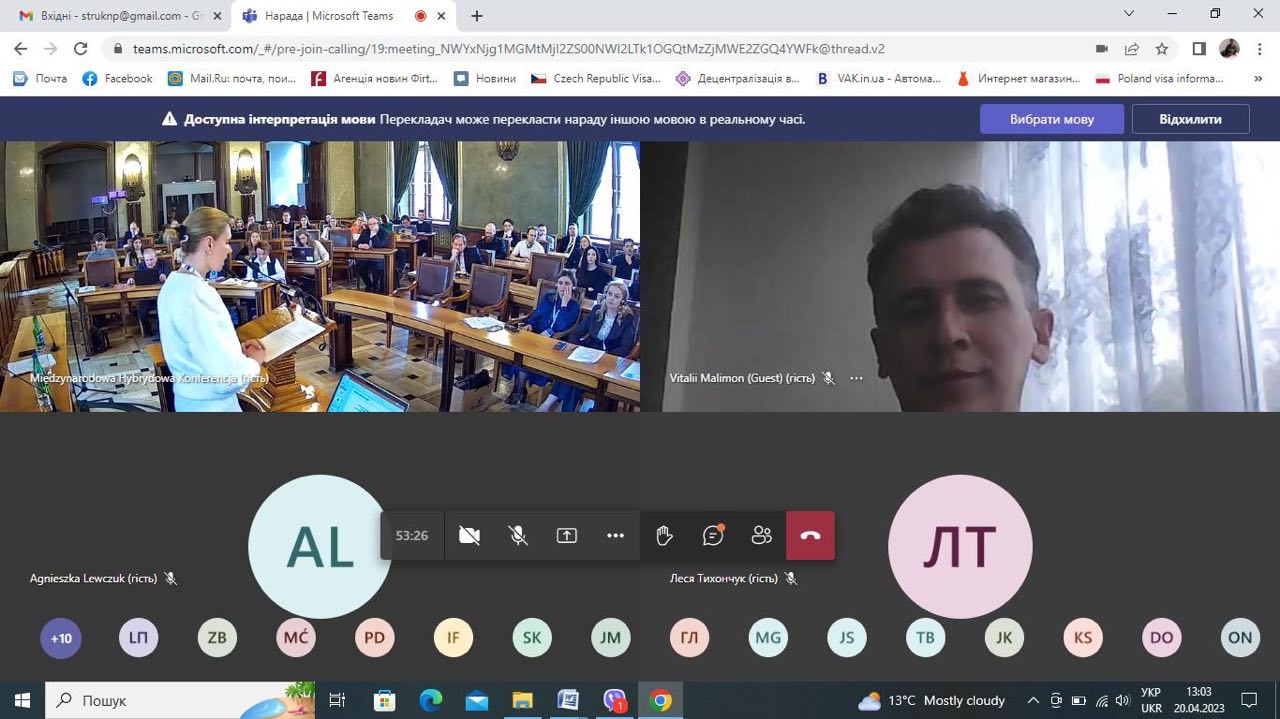Open more actions in call toolbar
Viewport: 1280px width, 719px height.
[615, 536]
